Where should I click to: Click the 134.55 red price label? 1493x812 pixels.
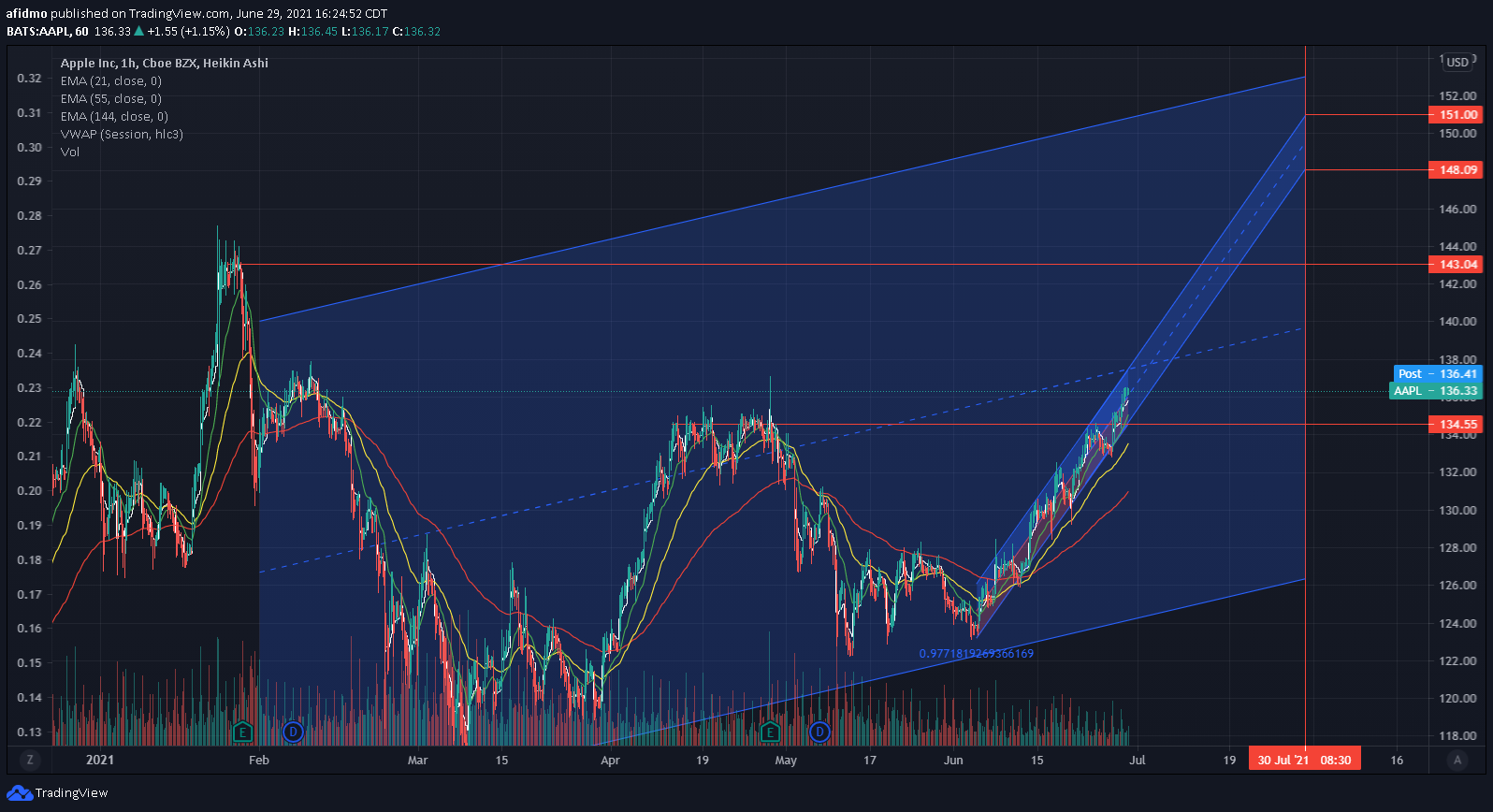point(1456,424)
